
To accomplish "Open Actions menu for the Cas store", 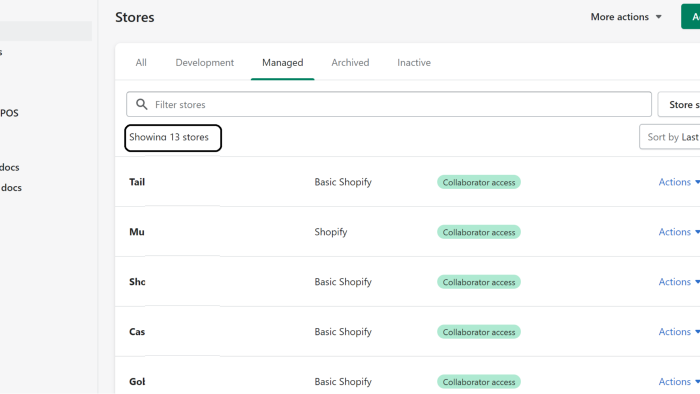I will coord(679,332).
